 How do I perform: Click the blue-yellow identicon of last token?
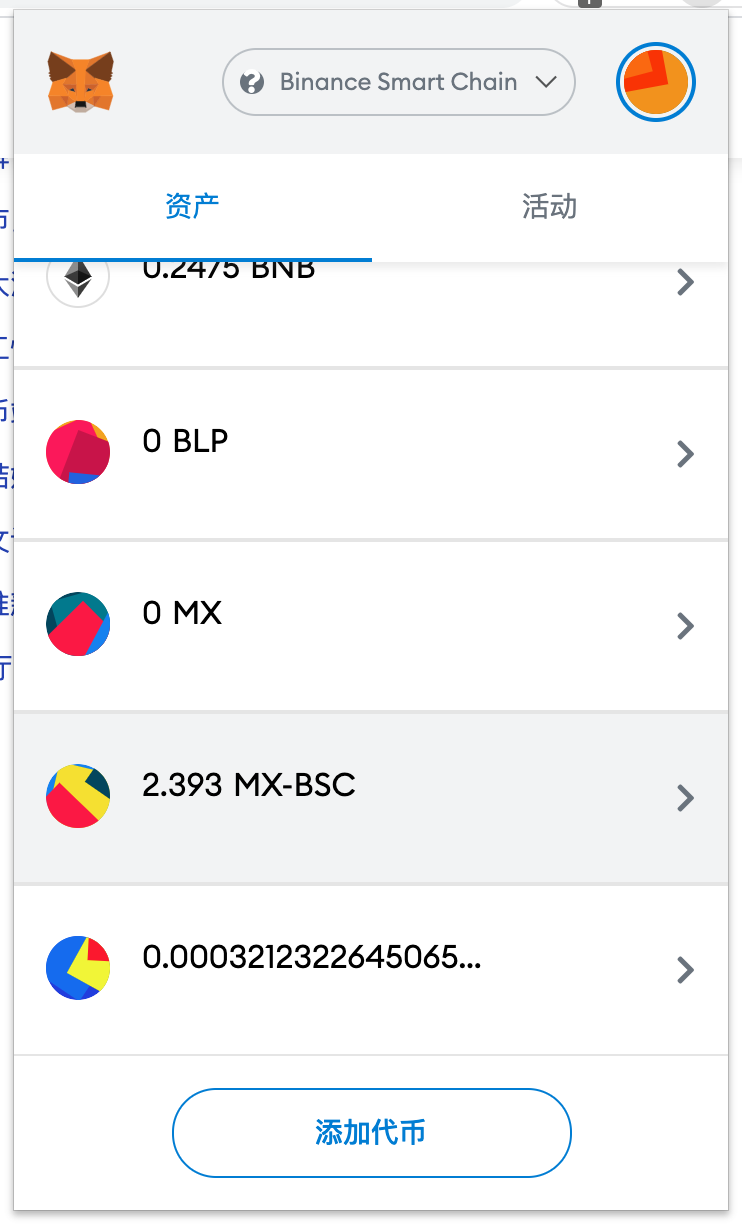(78, 969)
